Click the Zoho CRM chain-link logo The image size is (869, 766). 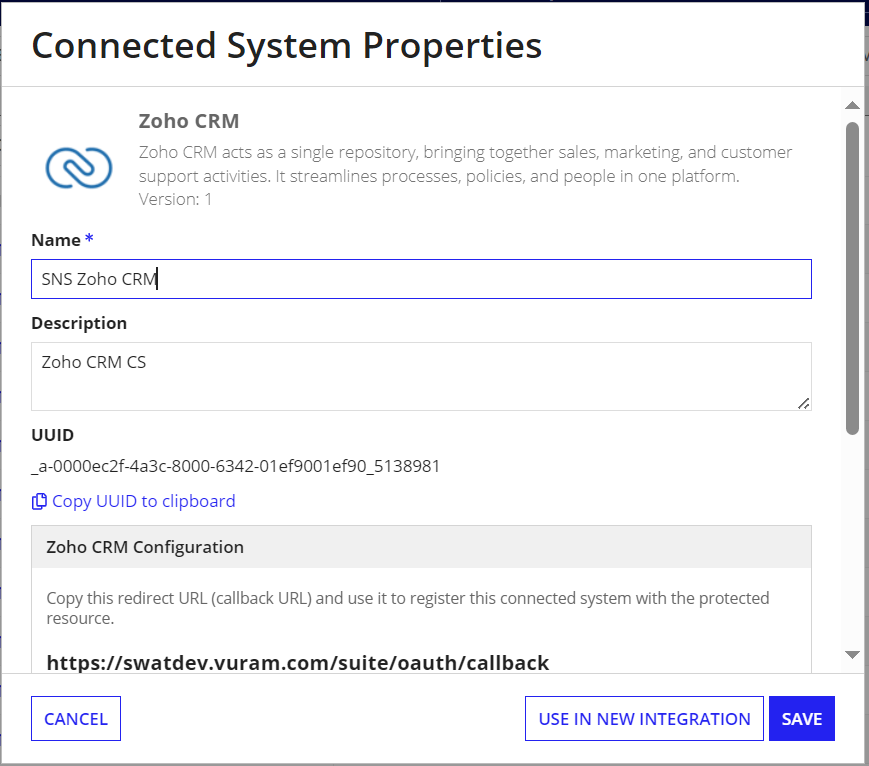pos(79,167)
